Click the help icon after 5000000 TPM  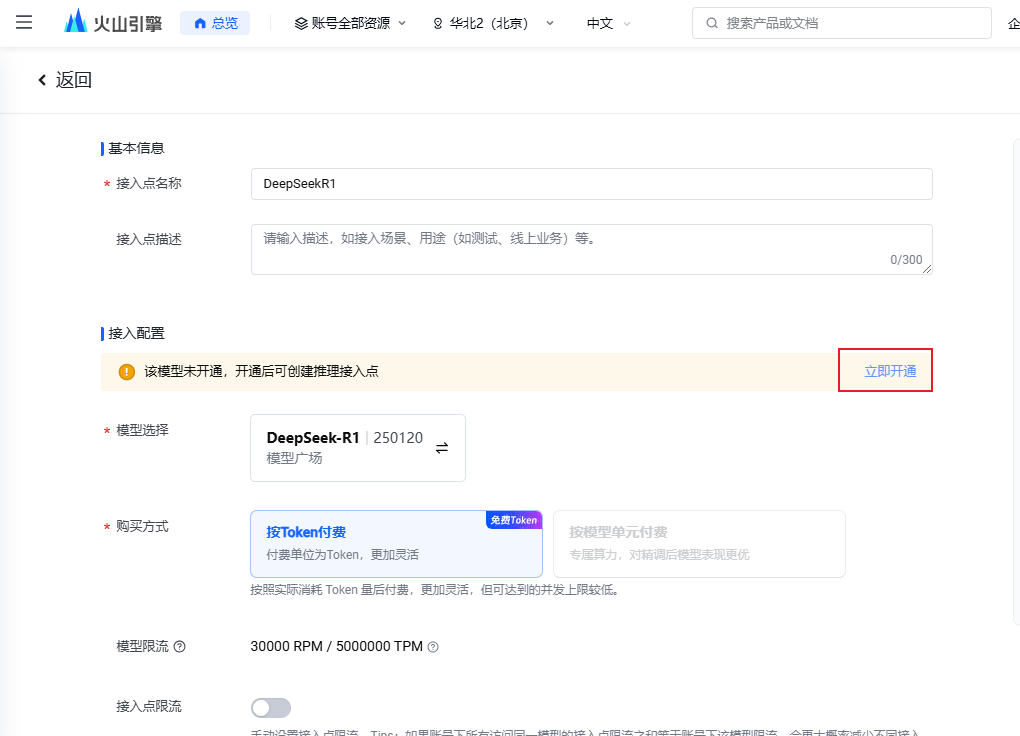pyautogui.click(x=431, y=647)
